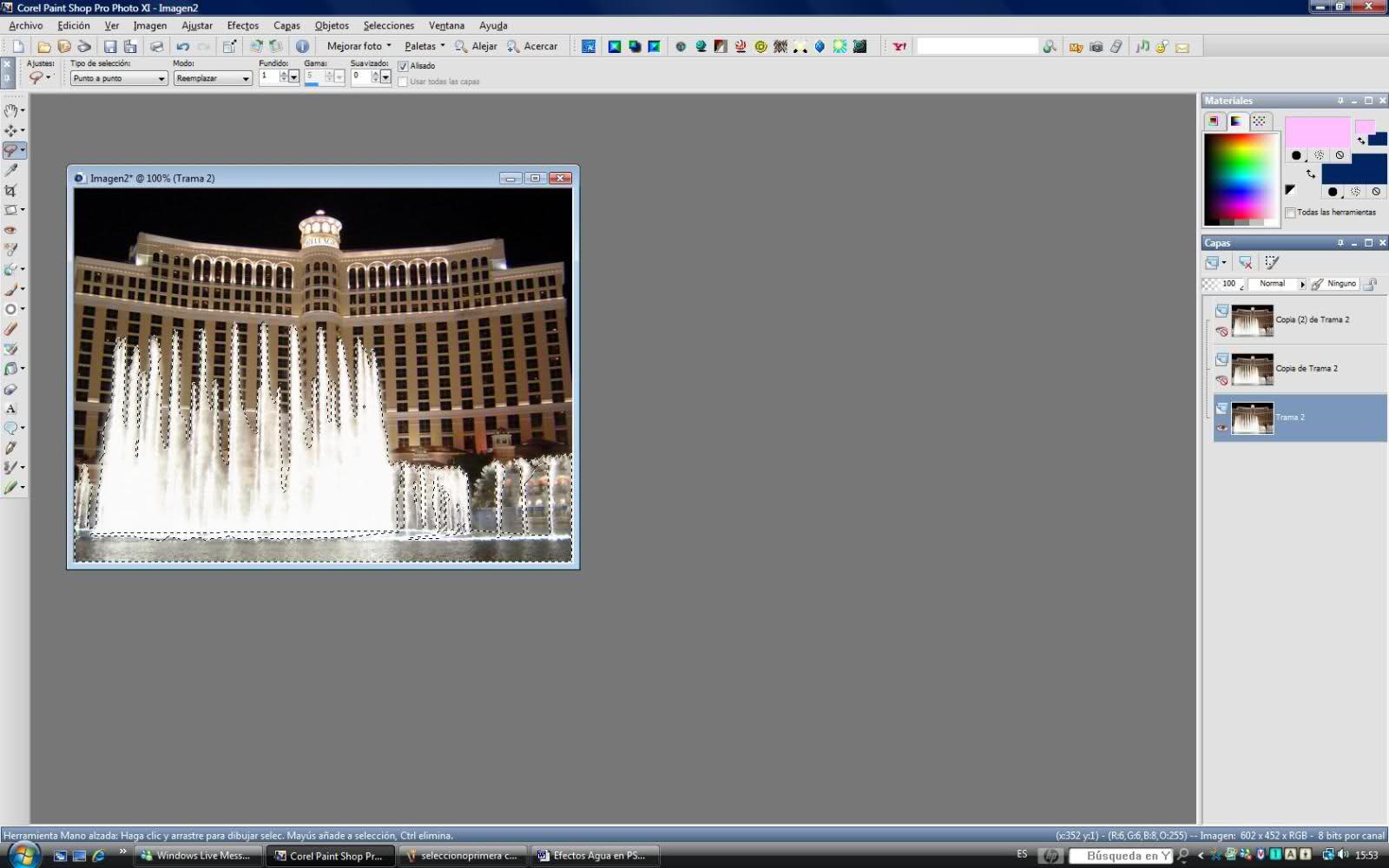Open blend mode Normal dropdown

coord(1278,284)
